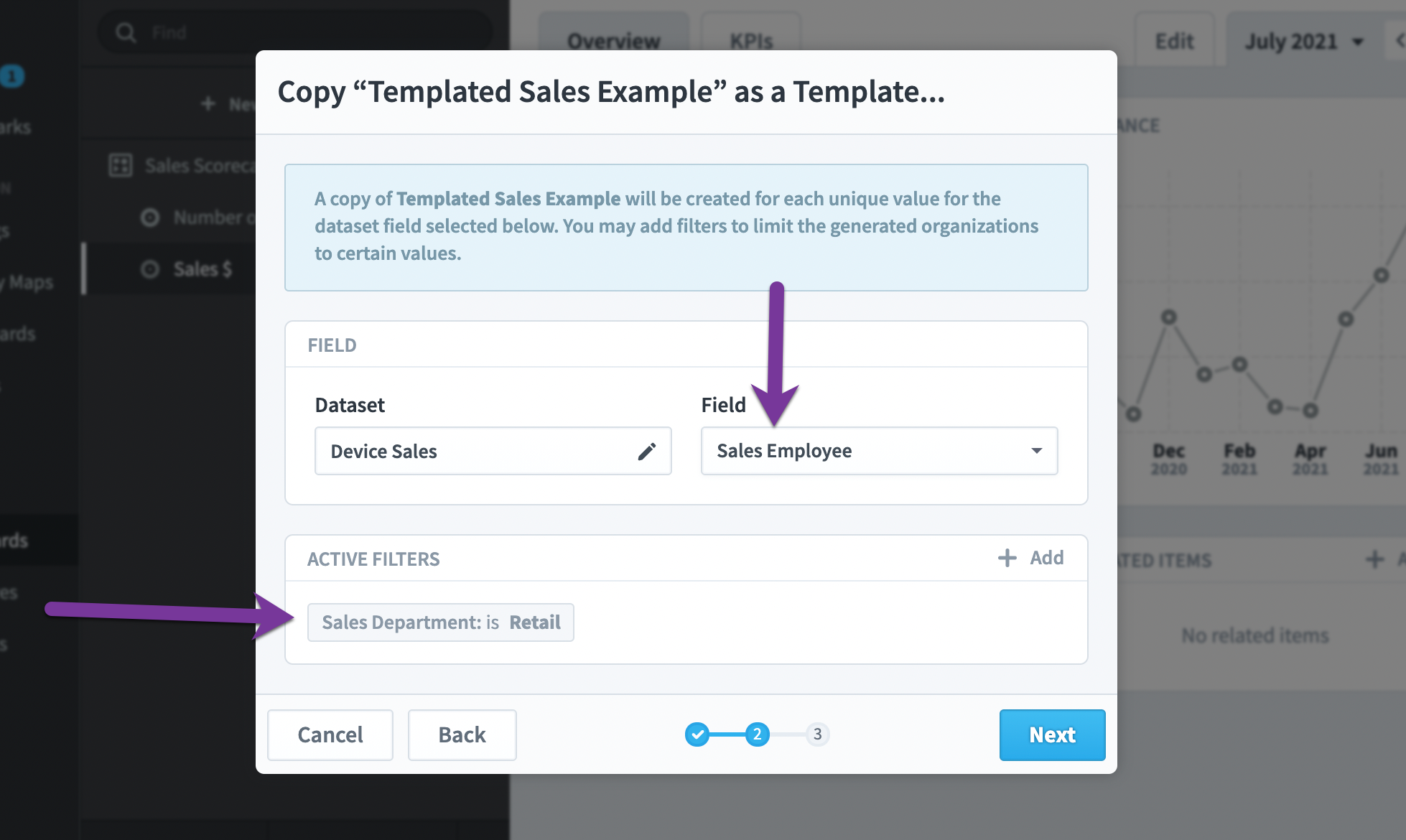Click the Sales Department is Retail filter
The height and width of the screenshot is (840, 1406).
(440, 622)
